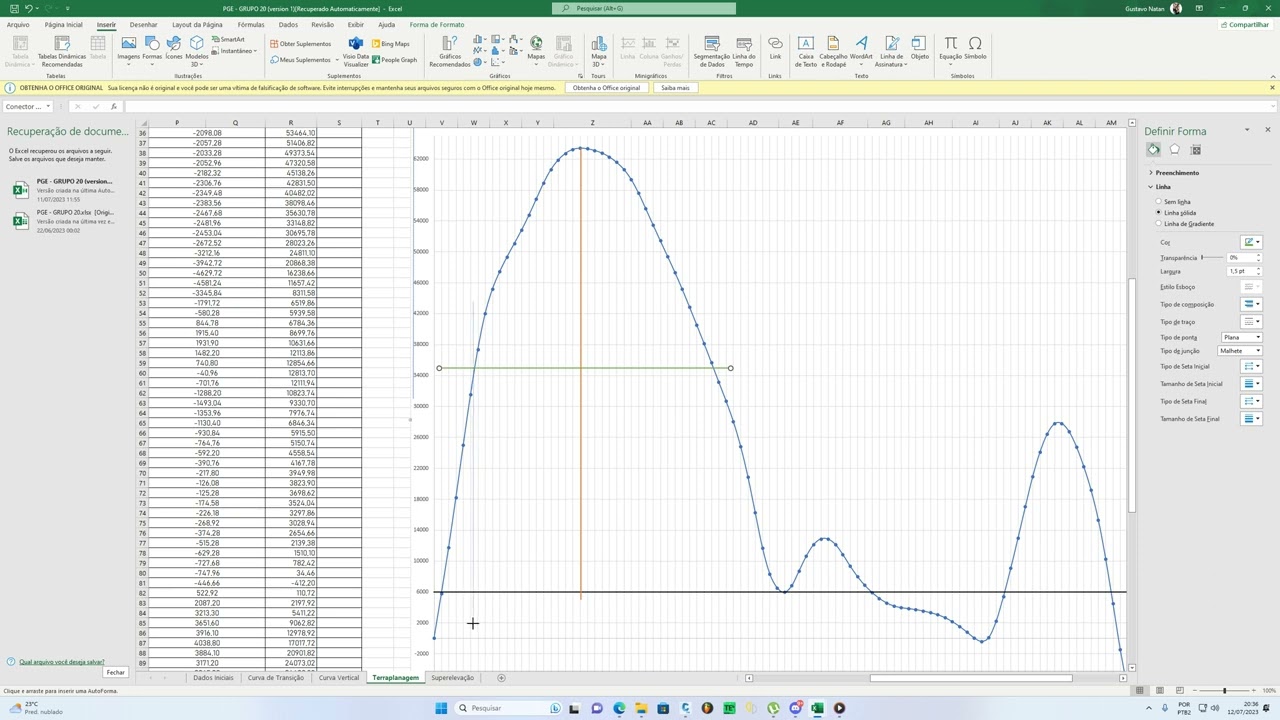Open Windows Start menu on taskbar

pos(441,708)
